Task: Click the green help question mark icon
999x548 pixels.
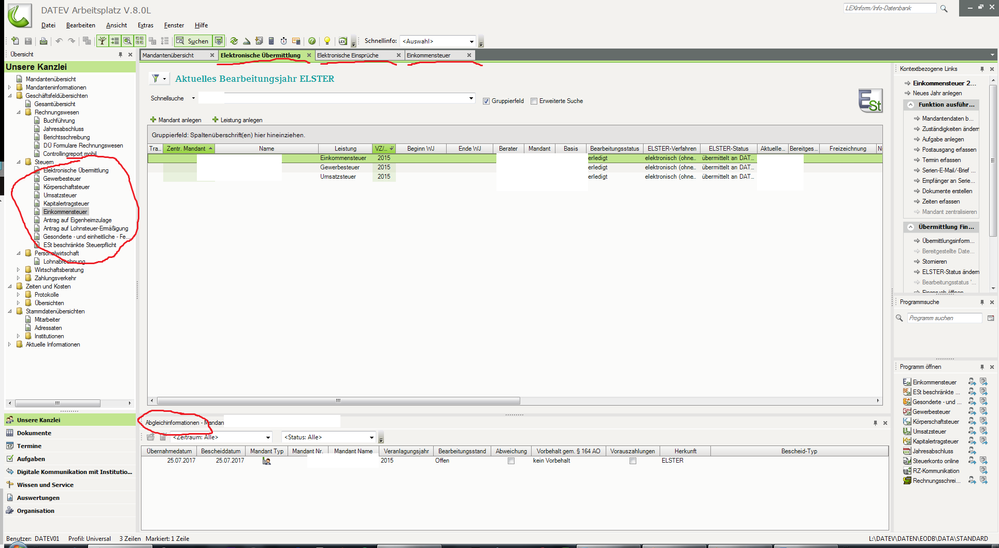Action: pos(312,41)
